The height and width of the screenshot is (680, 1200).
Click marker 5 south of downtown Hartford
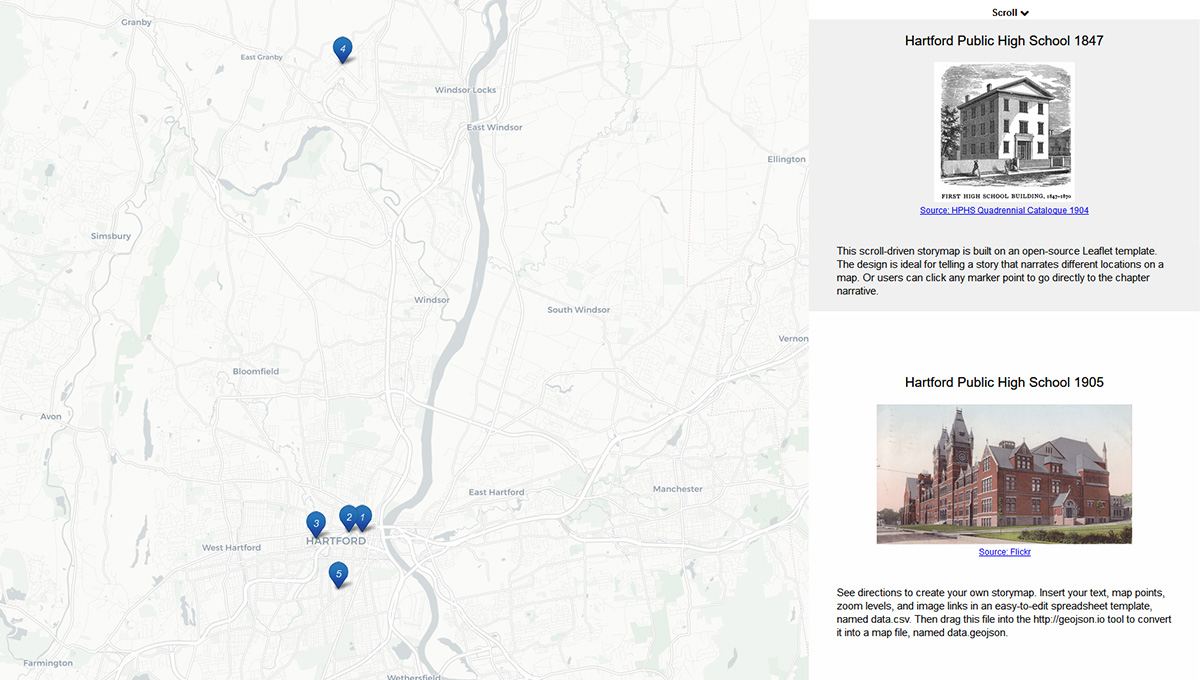click(339, 574)
